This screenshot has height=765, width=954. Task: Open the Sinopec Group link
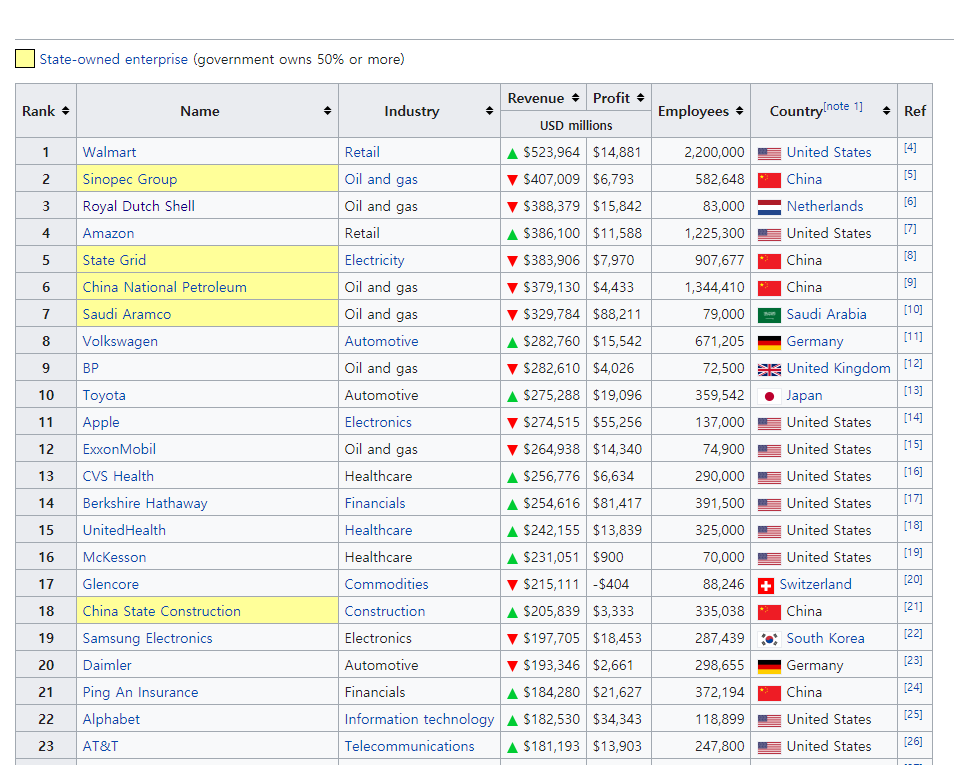[x=130, y=179]
